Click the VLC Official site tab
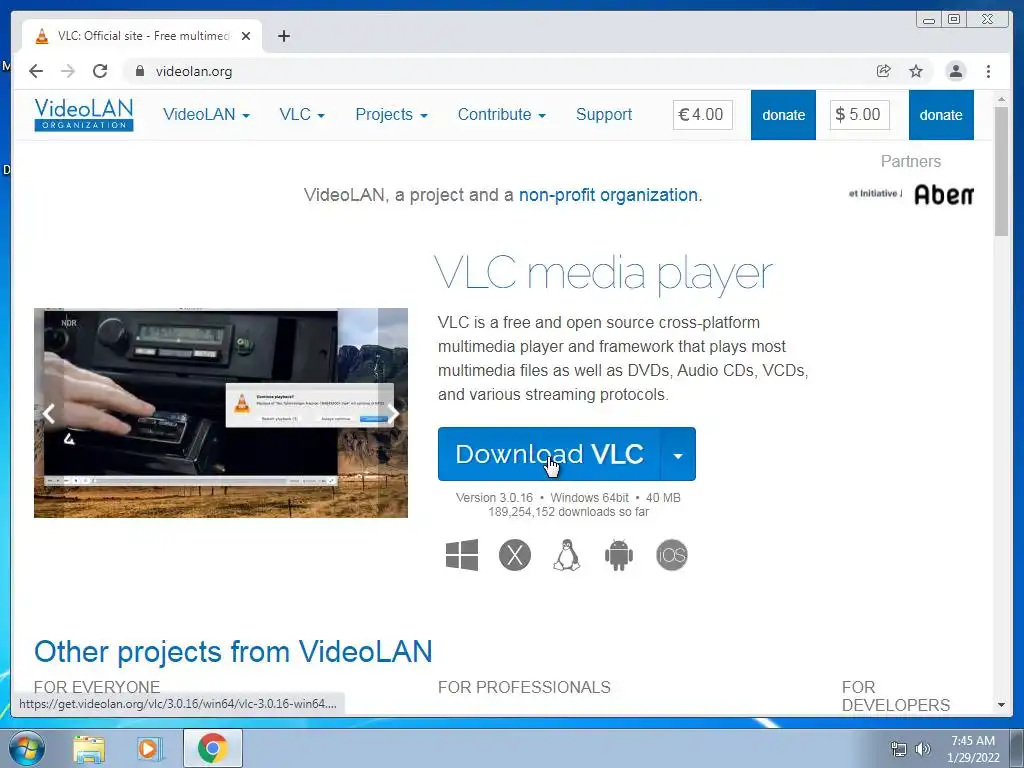The height and width of the screenshot is (768, 1024). coord(142,36)
